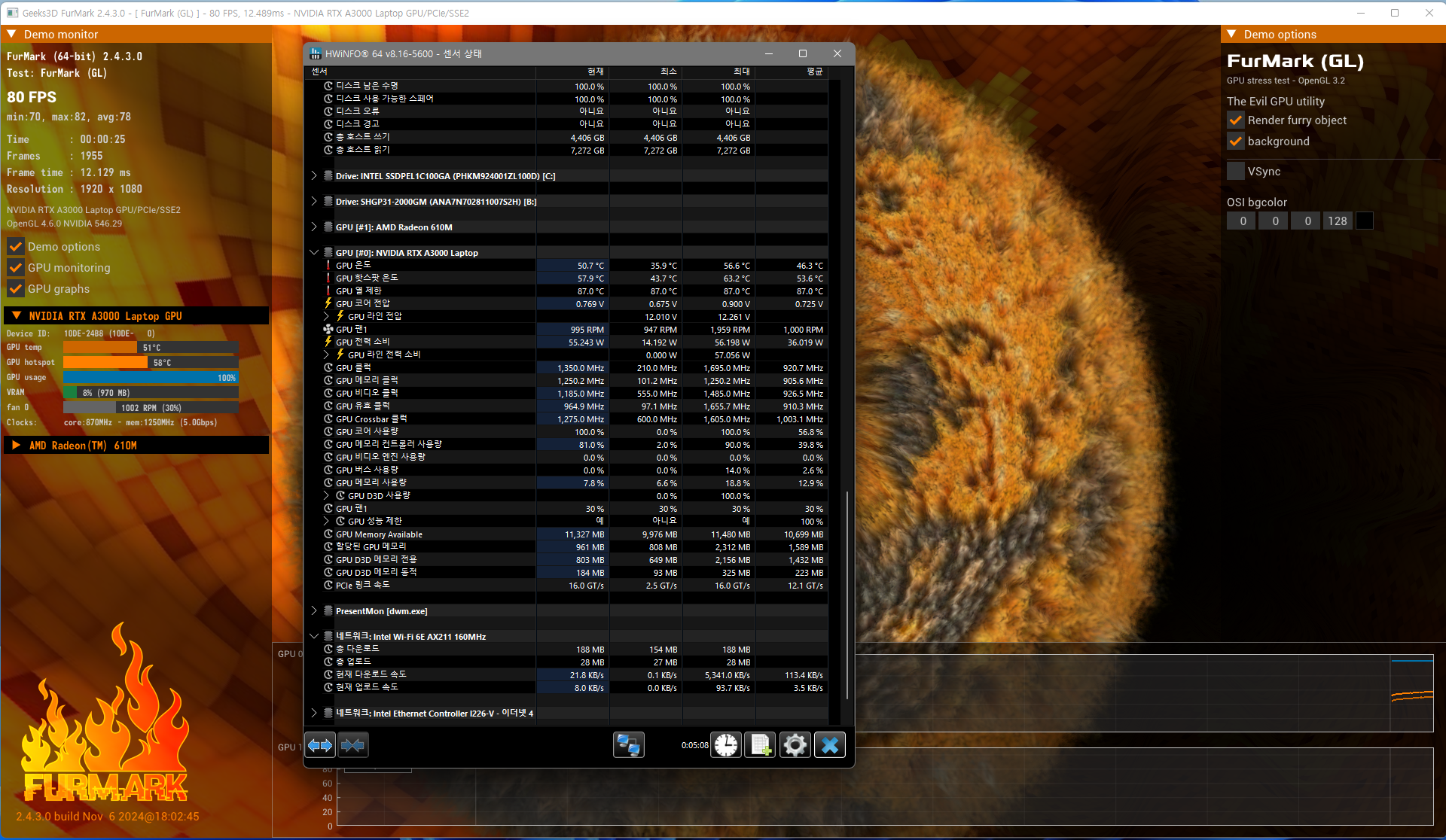Image resolution: width=1446 pixels, height=840 pixels.
Task: Maximize the HWiNFO sensor window
Action: tap(803, 53)
